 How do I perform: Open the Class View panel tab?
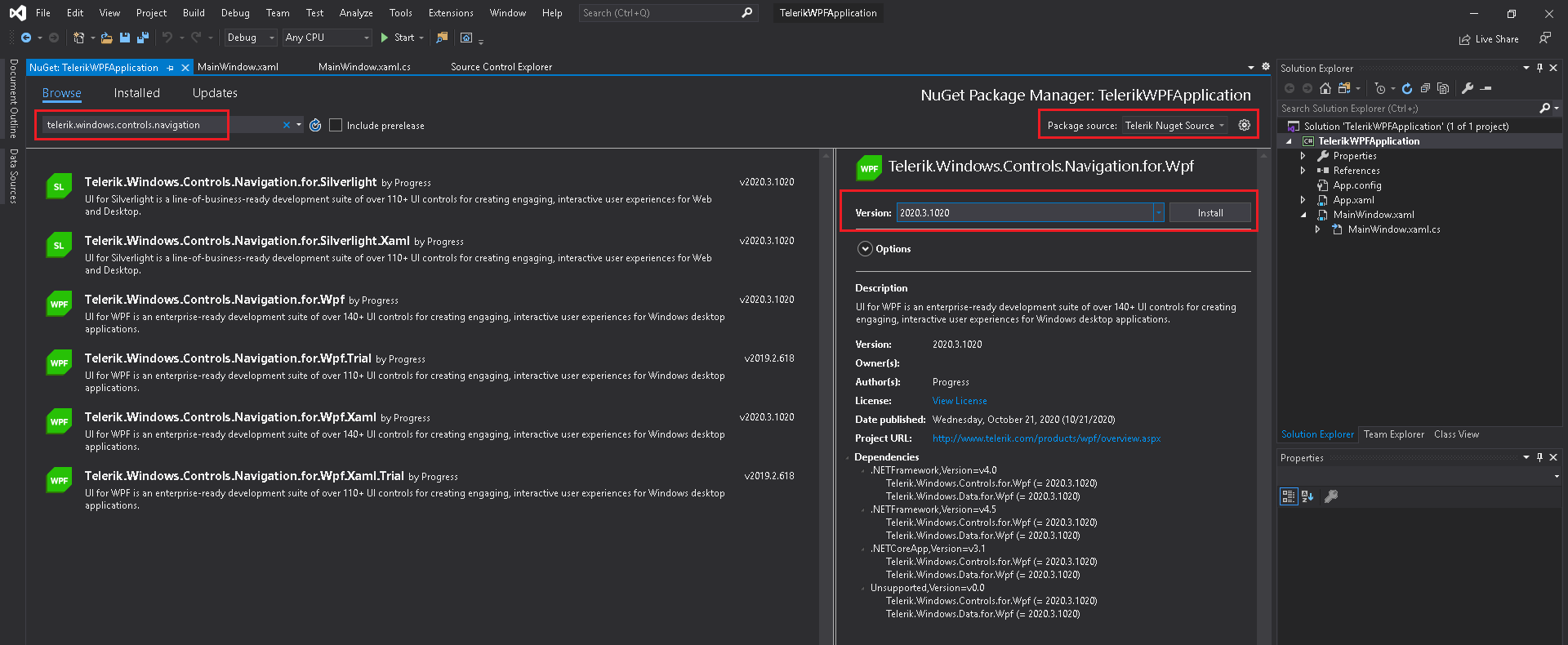pyautogui.click(x=1456, y=434)
